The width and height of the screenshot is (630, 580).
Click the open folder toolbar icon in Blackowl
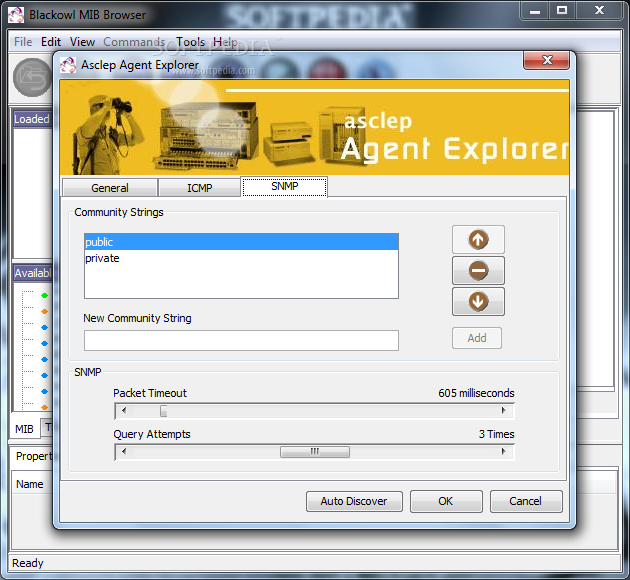tap(32, 78)
